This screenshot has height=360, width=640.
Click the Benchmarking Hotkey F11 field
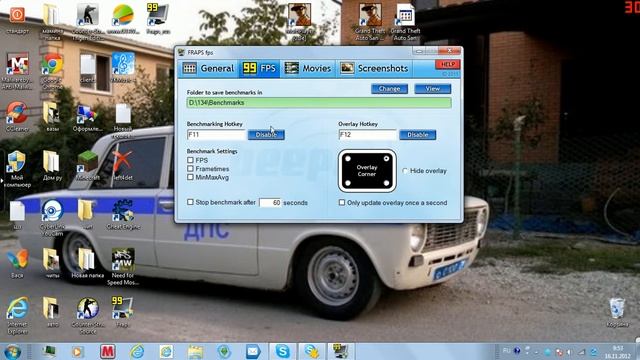(216, 135)
